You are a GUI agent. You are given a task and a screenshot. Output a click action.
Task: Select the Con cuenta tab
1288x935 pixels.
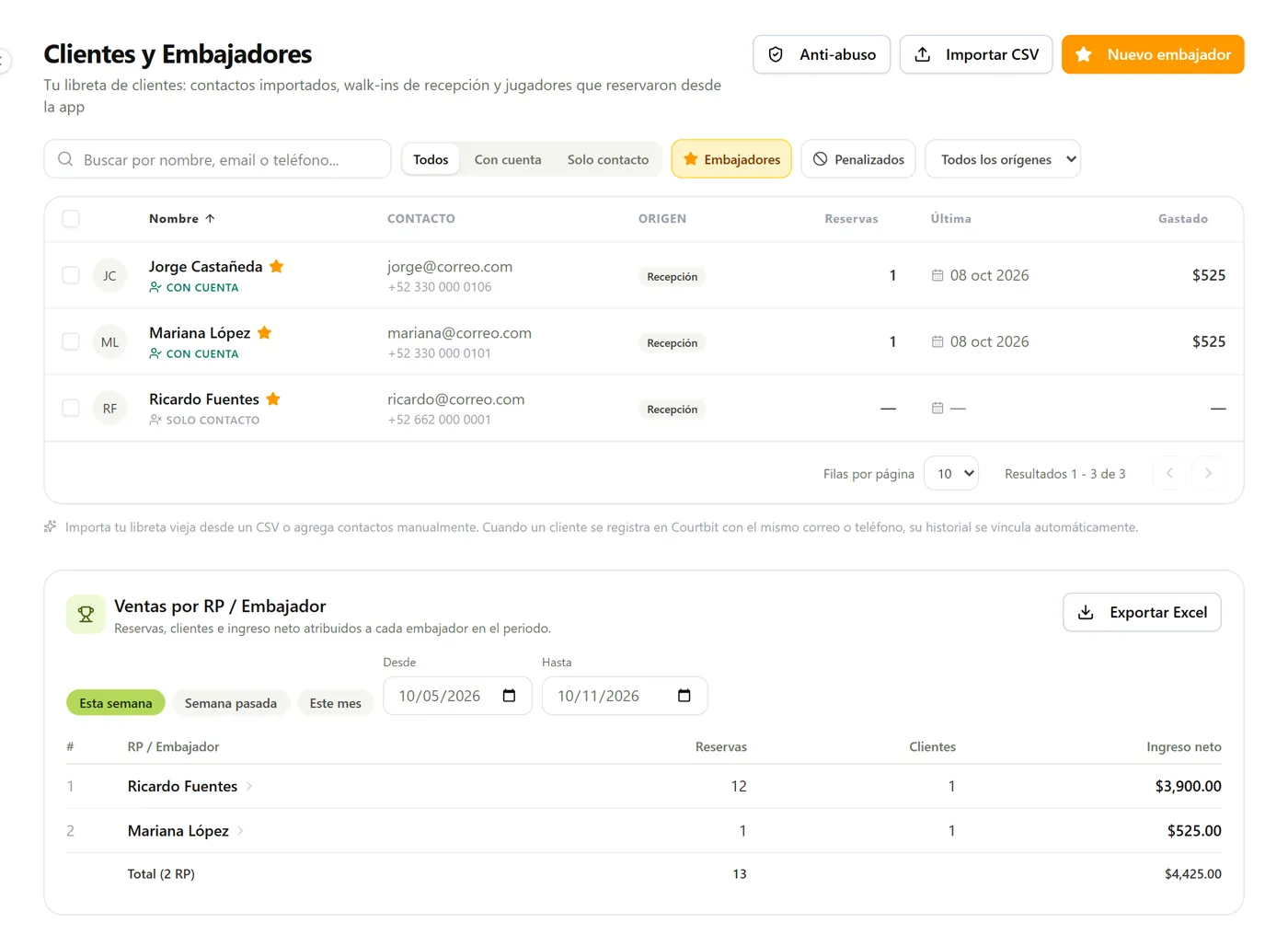508,159
